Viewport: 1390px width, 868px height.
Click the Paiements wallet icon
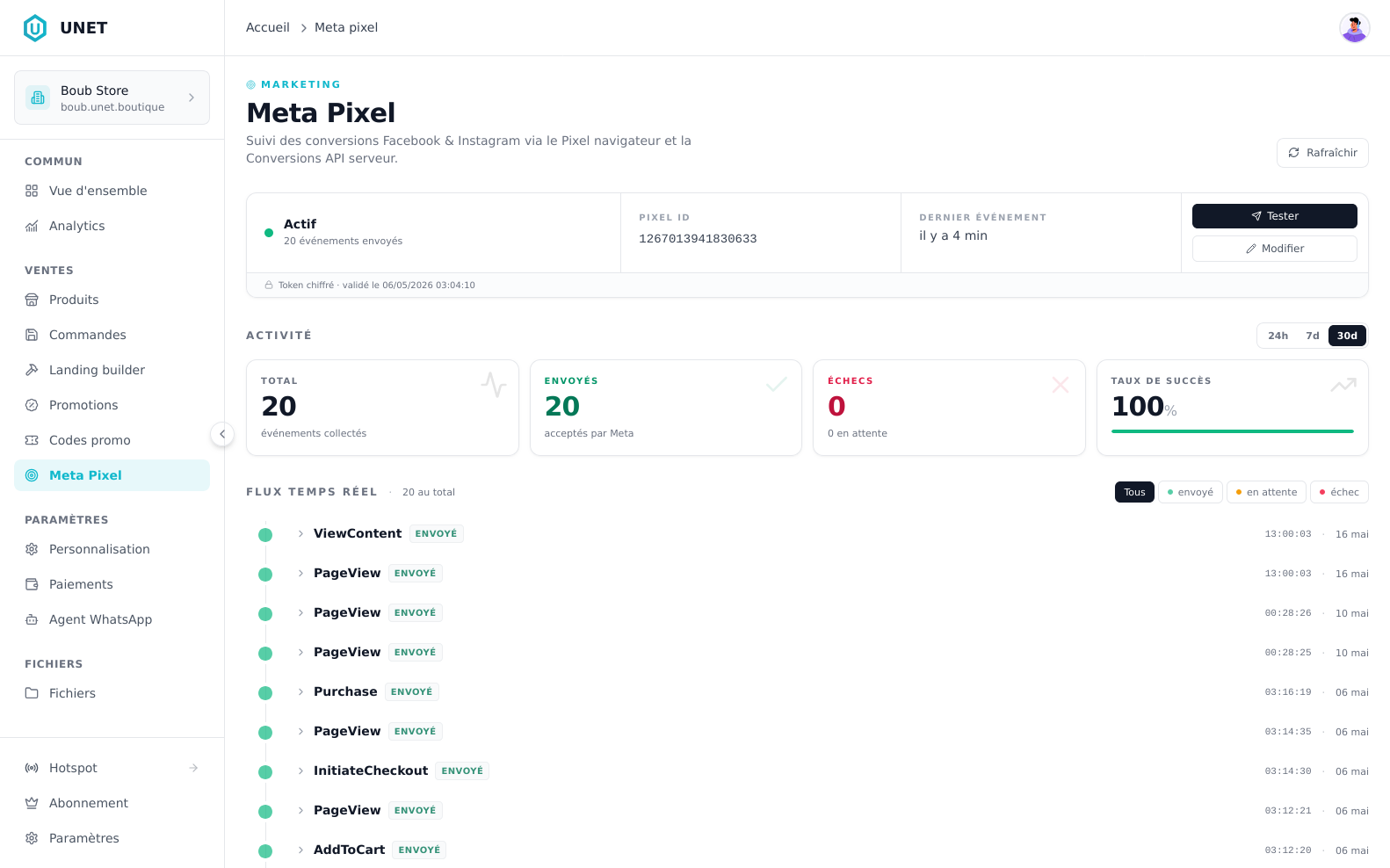(x=32, y=584)
